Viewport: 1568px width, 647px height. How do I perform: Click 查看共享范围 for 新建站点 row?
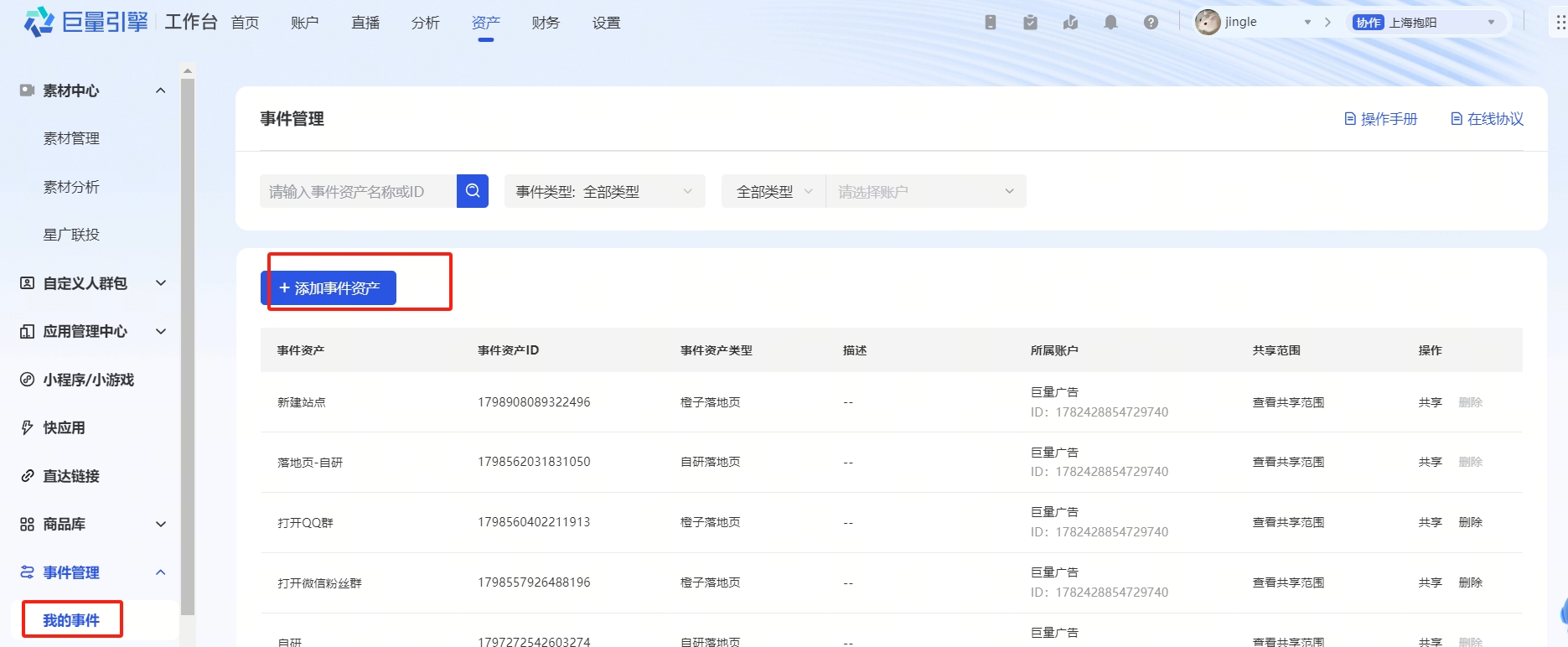click(1288, 402)
